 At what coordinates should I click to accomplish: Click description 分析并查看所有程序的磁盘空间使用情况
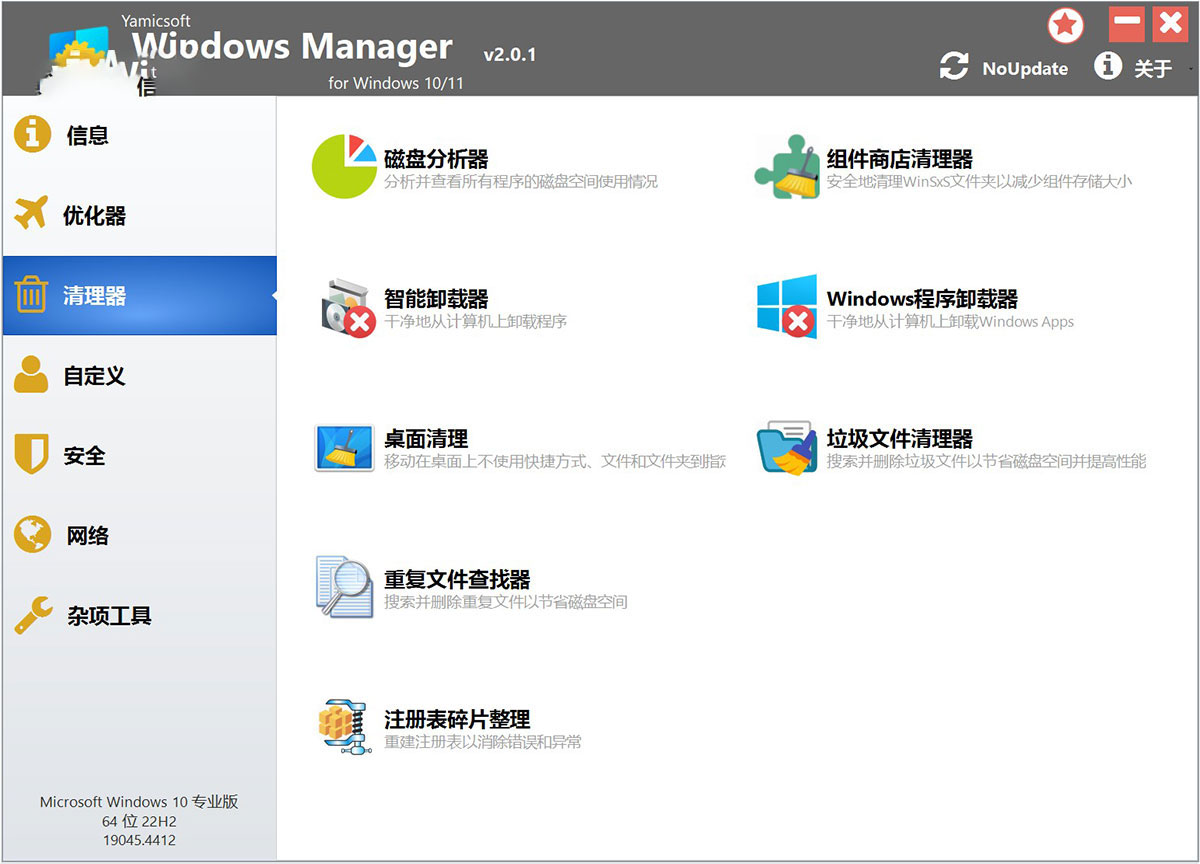[x=521, y=182]
